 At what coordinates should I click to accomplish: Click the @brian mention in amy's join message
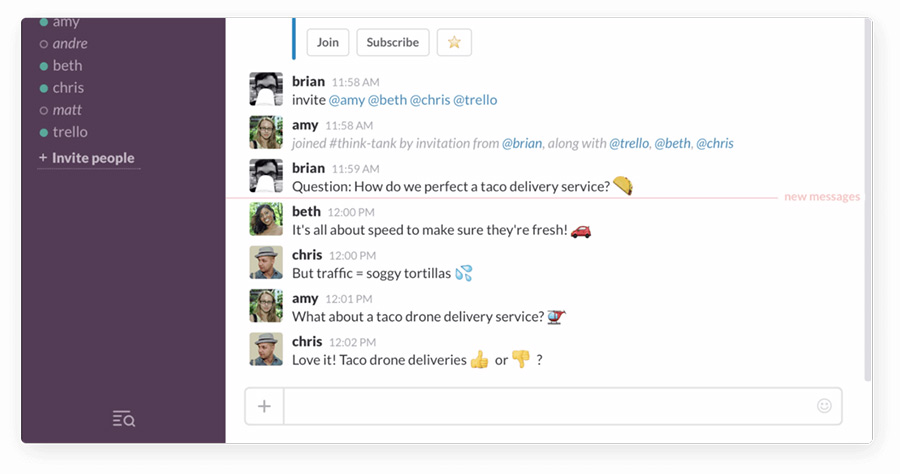coord(522,143)
